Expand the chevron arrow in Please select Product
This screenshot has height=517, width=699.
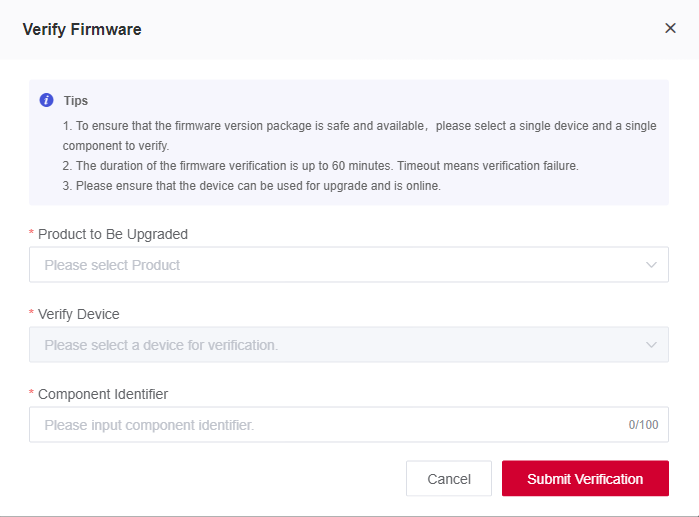pyautogui.click(x=651, y=265)
